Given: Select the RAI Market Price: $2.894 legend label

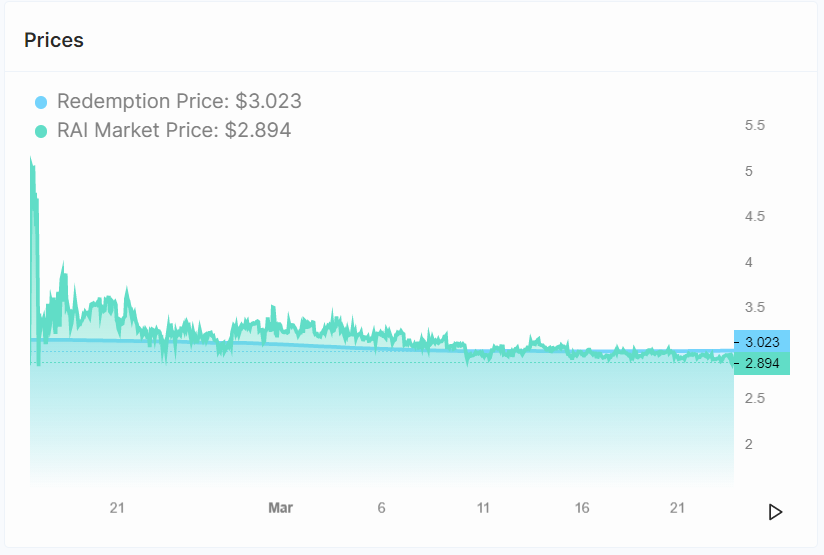Looking at the screenshot, I should tap(174, 130).
